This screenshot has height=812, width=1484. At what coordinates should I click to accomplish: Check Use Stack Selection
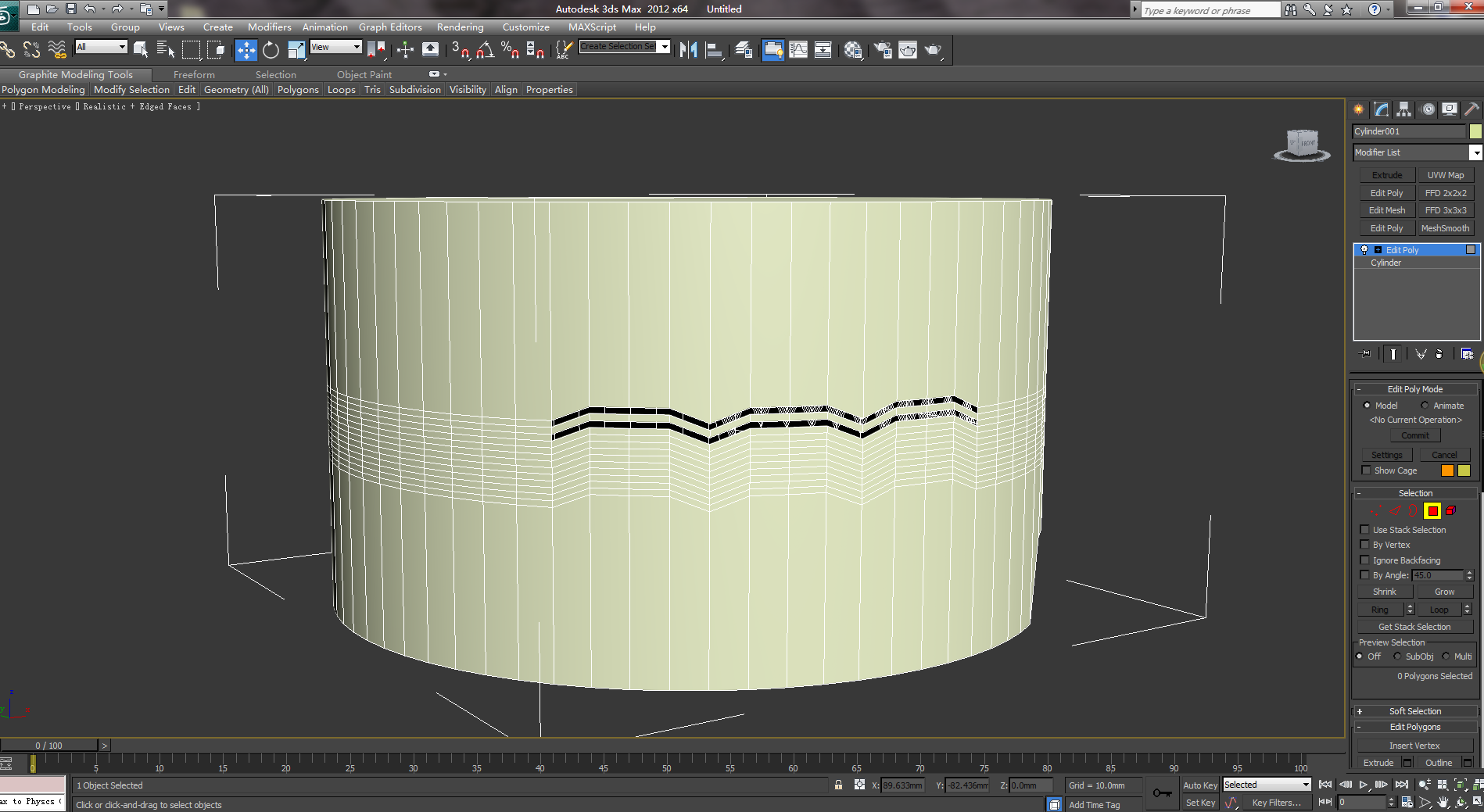[x=1365, y=530]
